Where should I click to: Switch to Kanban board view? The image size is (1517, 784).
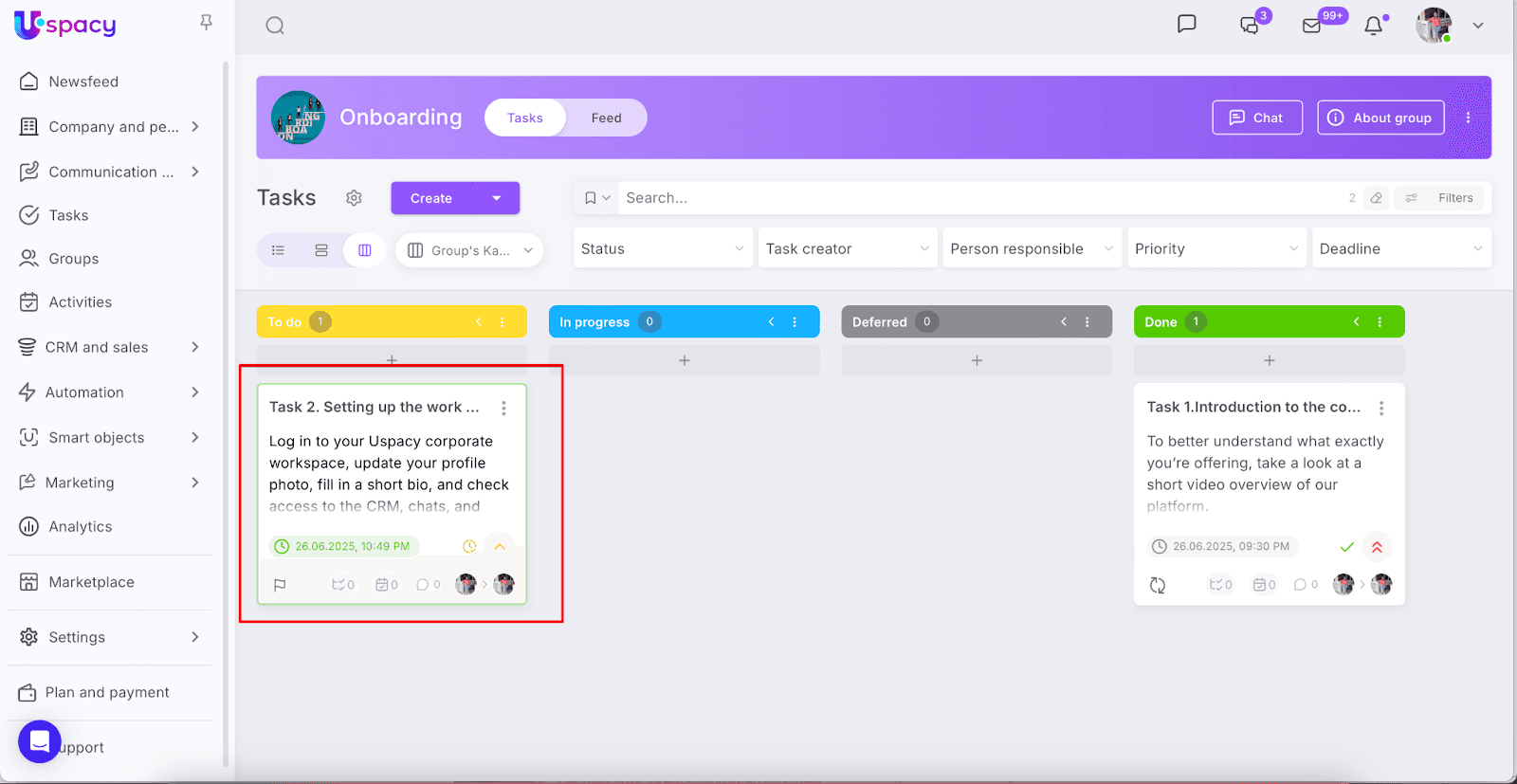[x=365, y=250]
